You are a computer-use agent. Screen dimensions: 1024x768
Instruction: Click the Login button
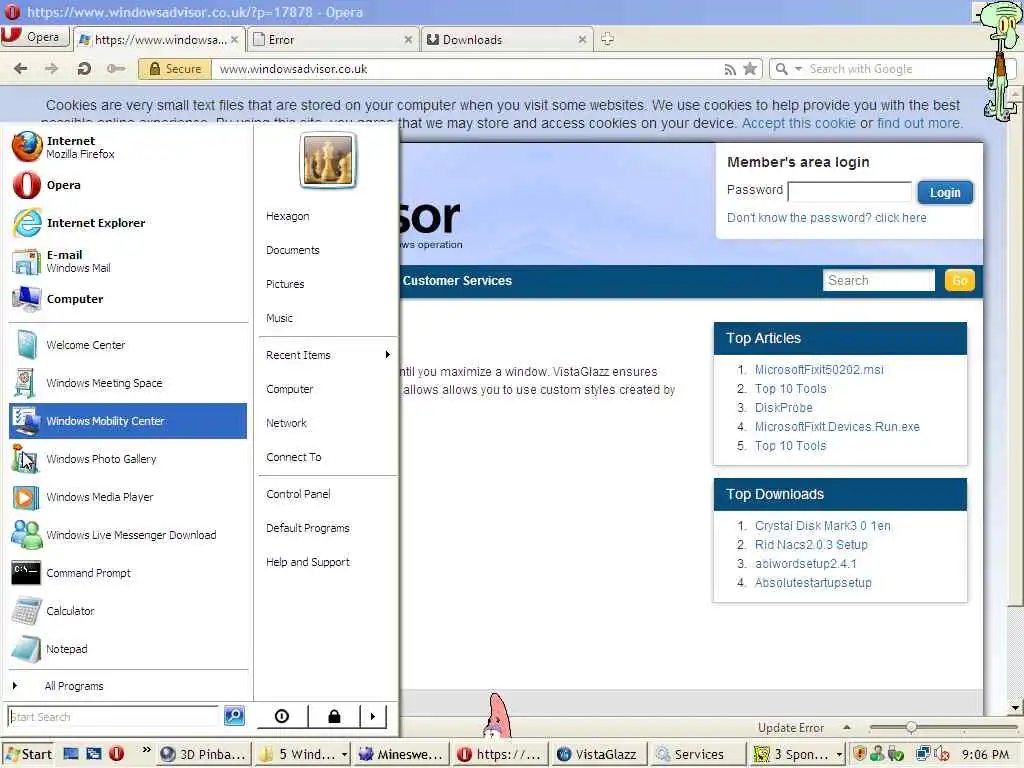944,193
